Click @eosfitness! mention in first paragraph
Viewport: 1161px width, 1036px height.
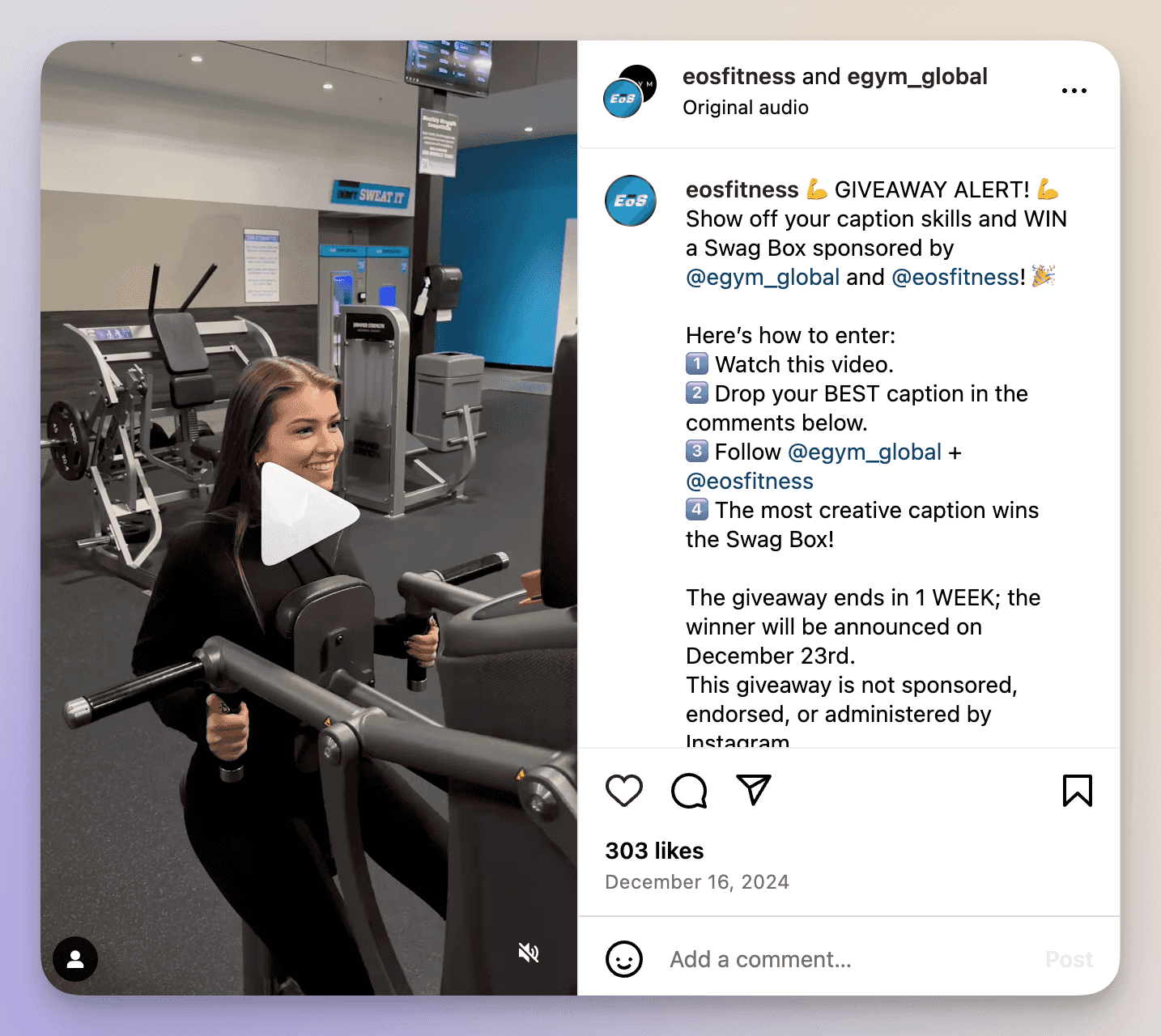point(958,278)
